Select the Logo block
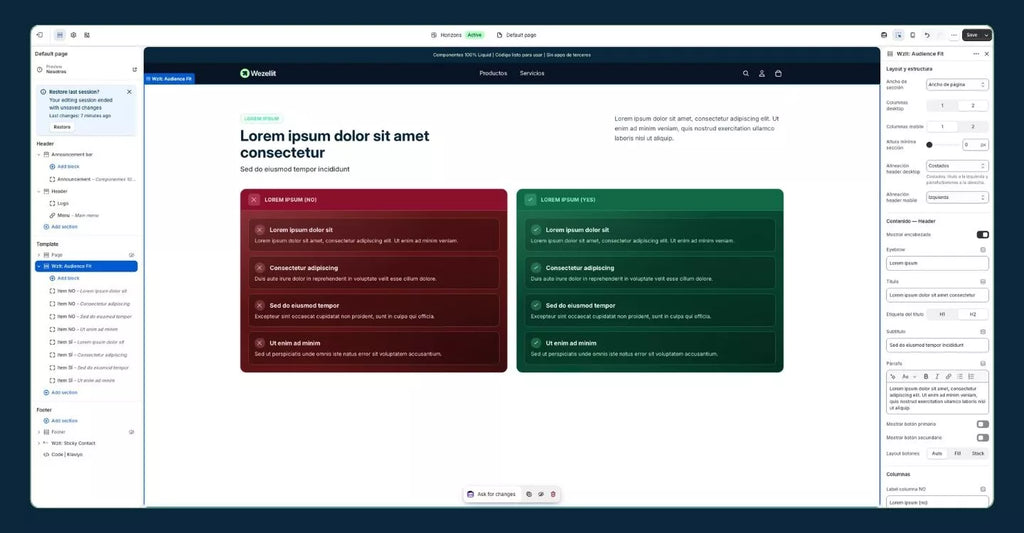This screenshot has height=533, width=1024. tap(59, 203)
